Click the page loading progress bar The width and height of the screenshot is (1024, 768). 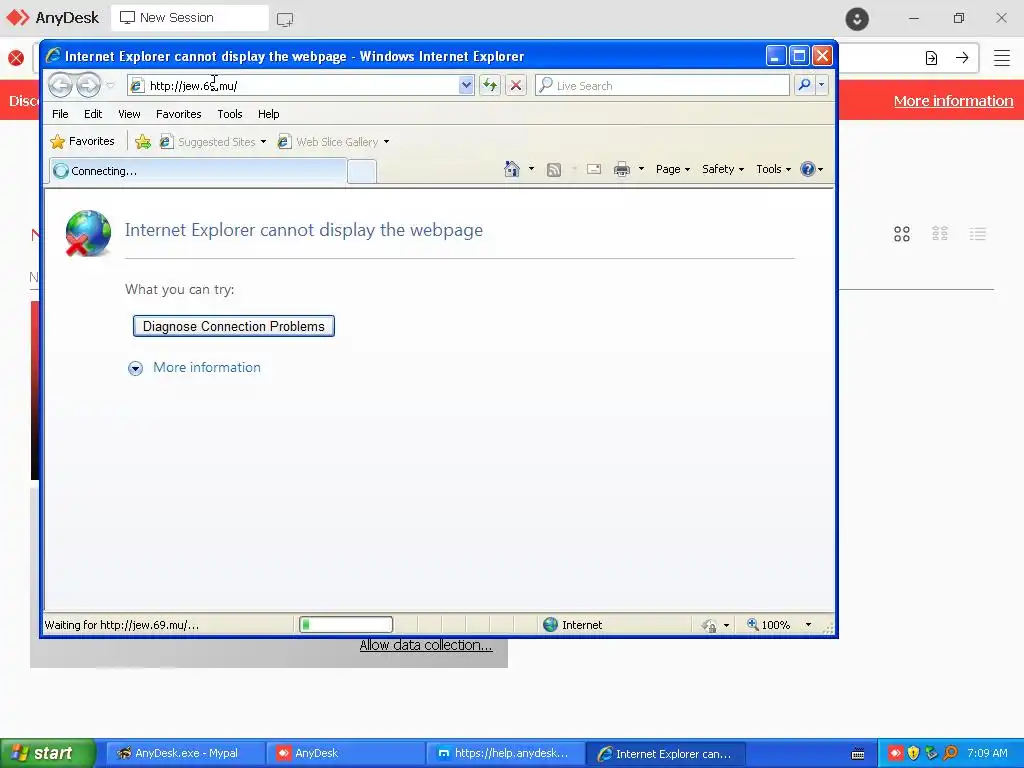346,625
